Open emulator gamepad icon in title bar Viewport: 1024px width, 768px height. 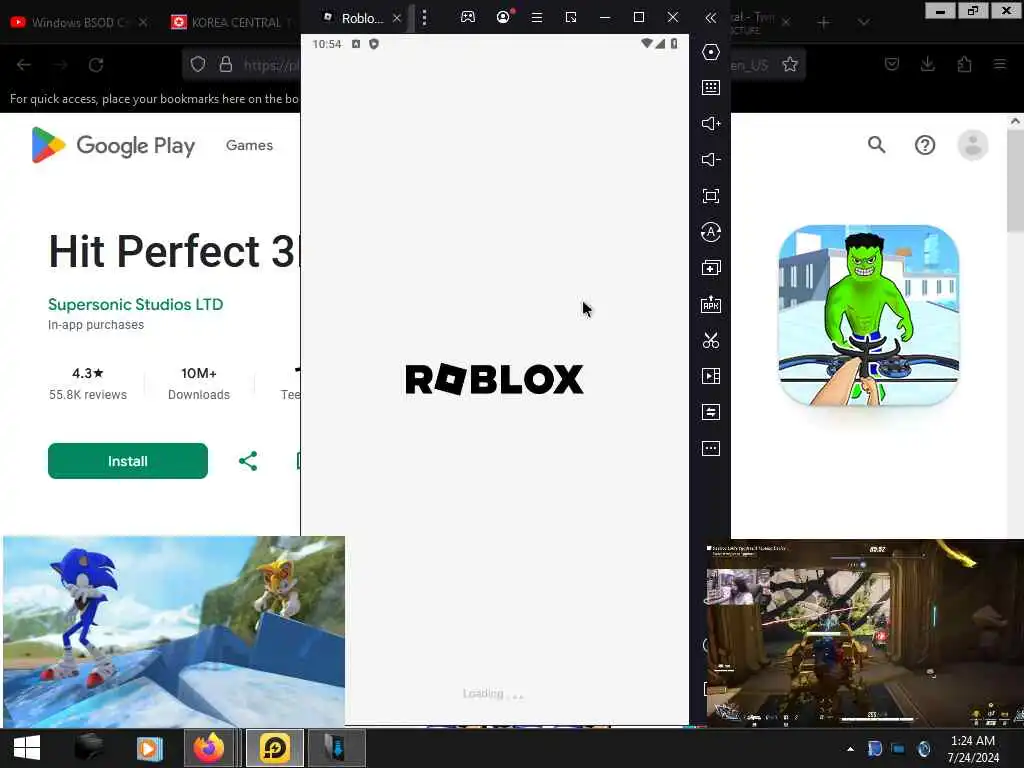coord(468,17)
